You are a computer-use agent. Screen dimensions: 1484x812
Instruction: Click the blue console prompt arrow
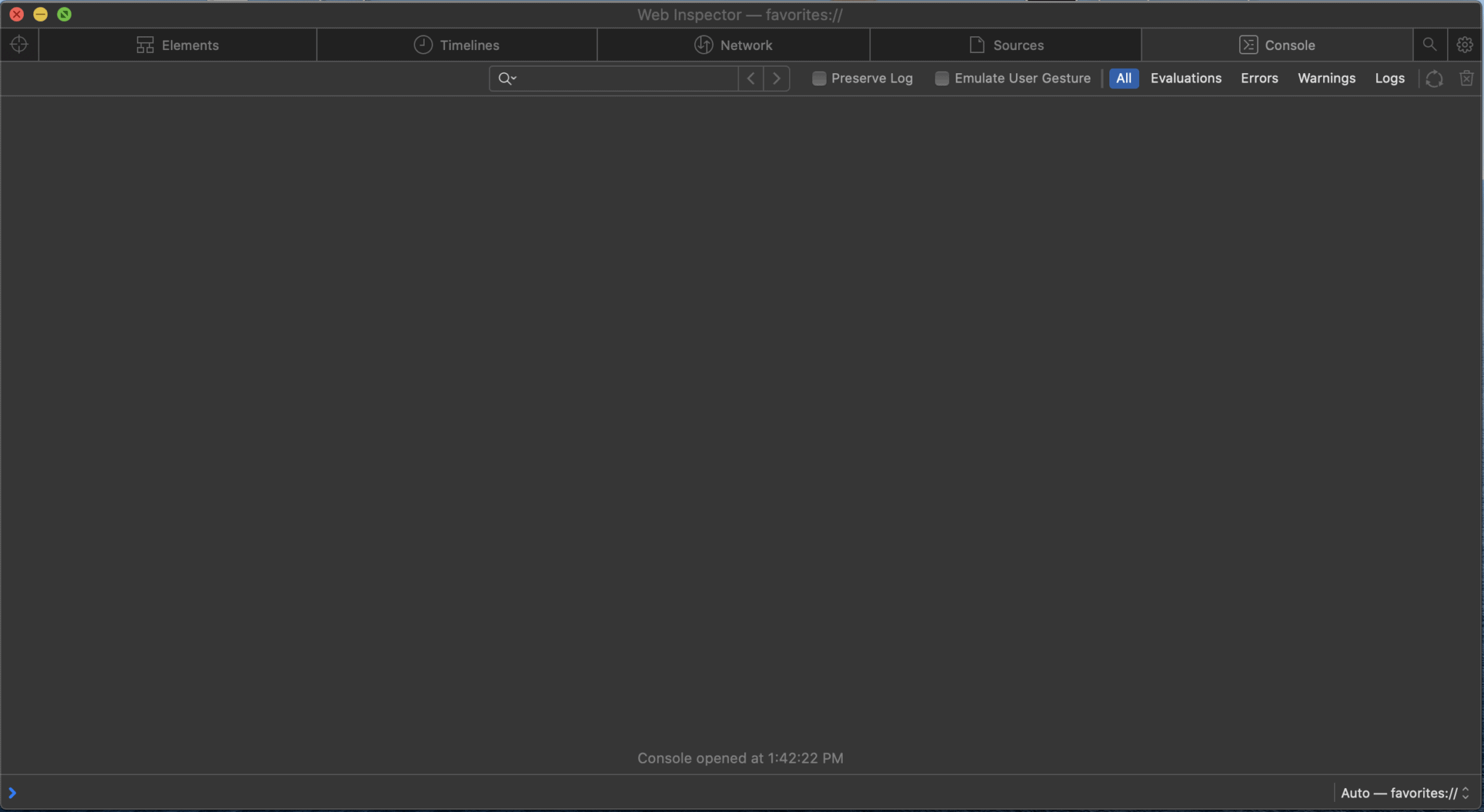click(12, 792)
